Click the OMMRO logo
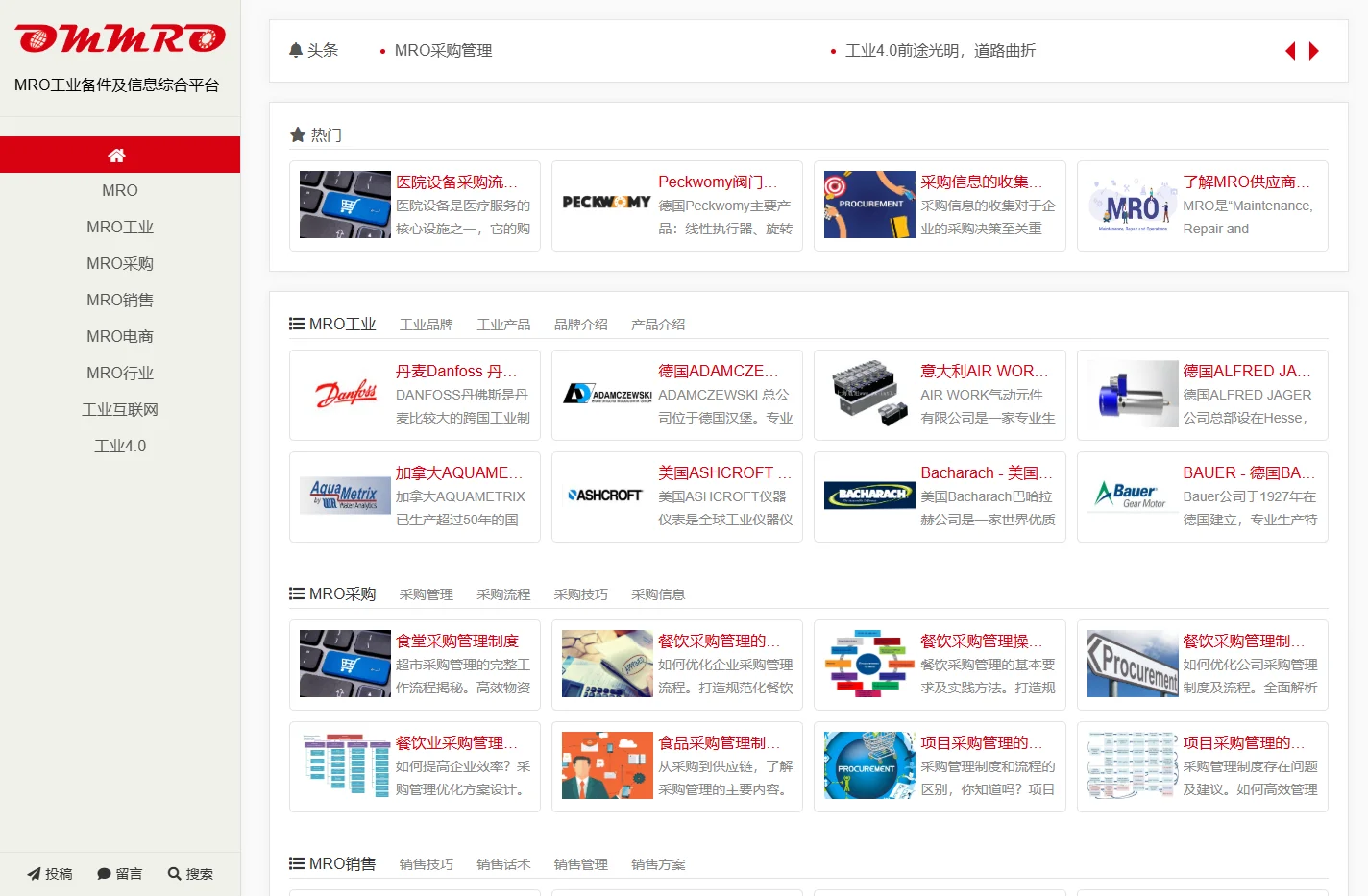The image size is (1368, 896). coord(120,38)
